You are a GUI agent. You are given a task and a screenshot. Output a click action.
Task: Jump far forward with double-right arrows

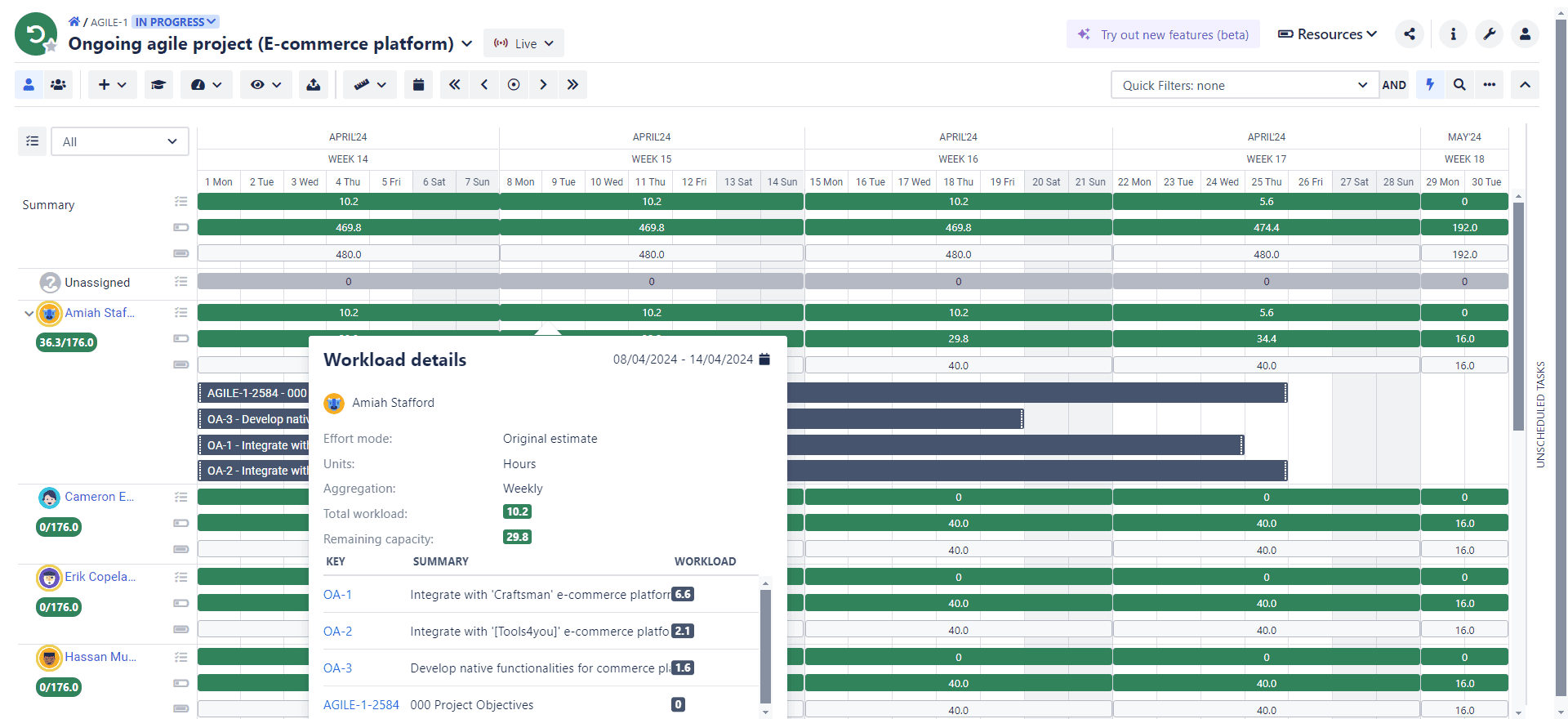coord(572,84)
